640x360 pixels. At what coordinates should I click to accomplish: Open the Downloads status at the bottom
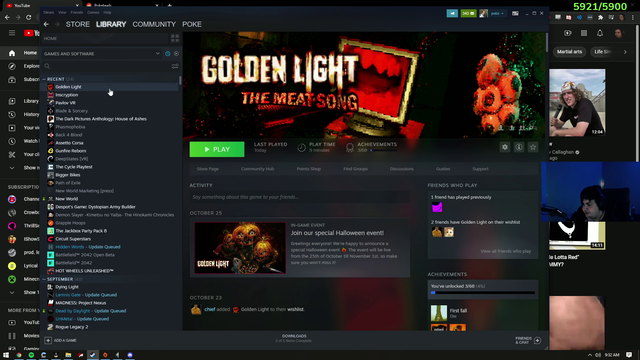(294, 338)
